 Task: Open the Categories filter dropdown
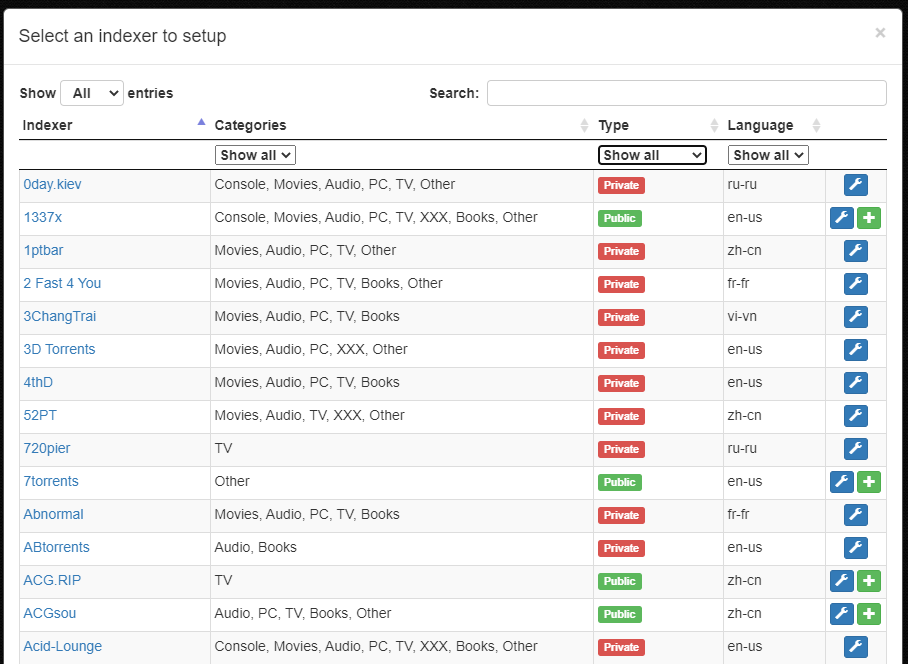point(254,155)
